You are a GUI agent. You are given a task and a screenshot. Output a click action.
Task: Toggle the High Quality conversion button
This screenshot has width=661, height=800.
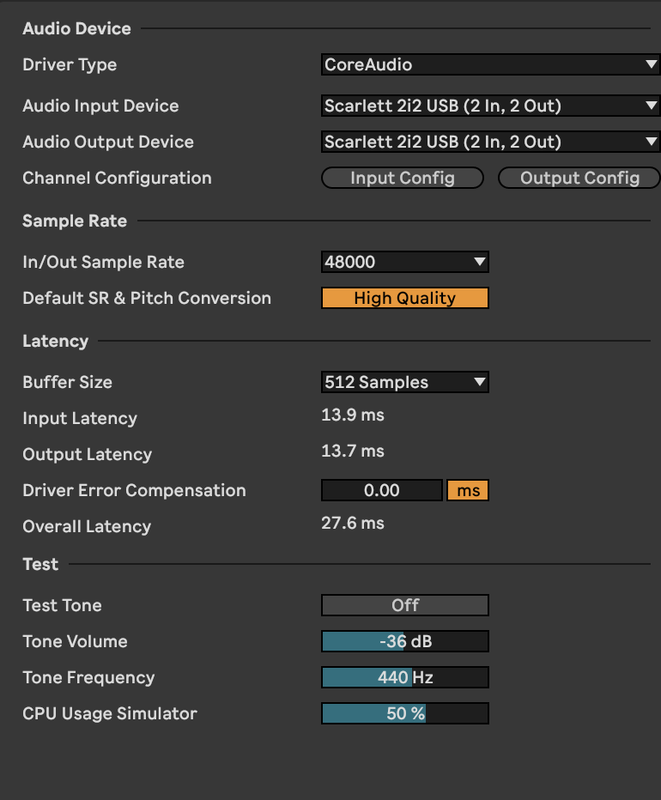(405, 298)
